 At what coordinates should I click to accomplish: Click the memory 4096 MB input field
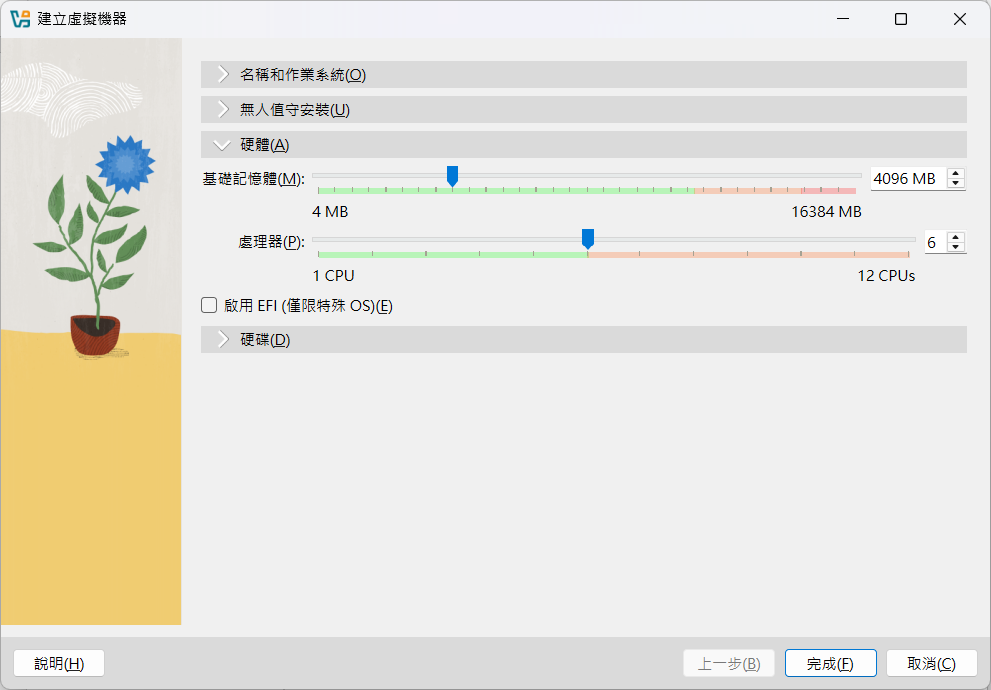click(905, 179)
